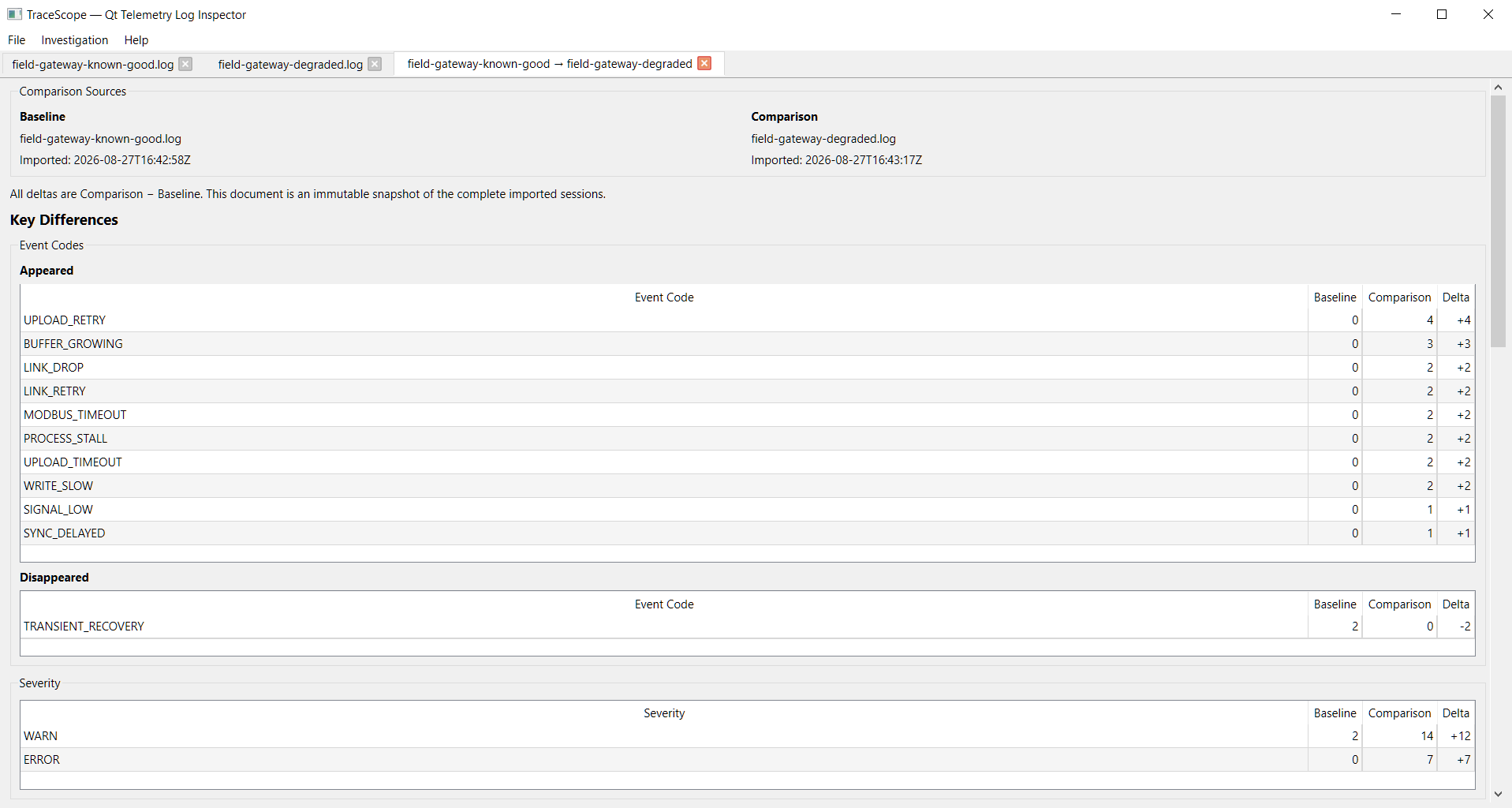Click the Delta header in Appeared table
The width and height of the screenshot is (1512, 808).
tap(1455, 297)
